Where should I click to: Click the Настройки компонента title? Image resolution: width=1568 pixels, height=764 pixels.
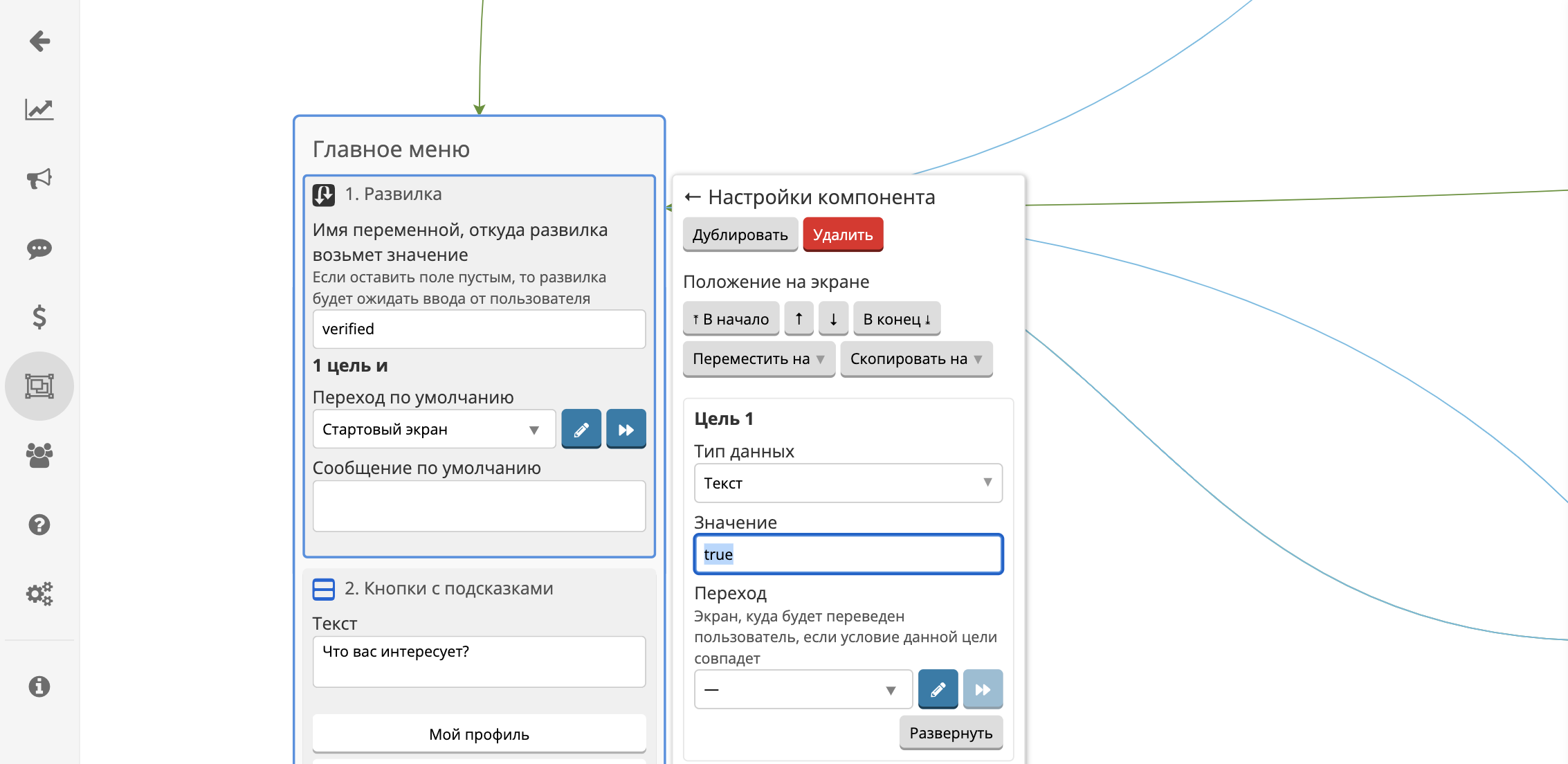821,197
